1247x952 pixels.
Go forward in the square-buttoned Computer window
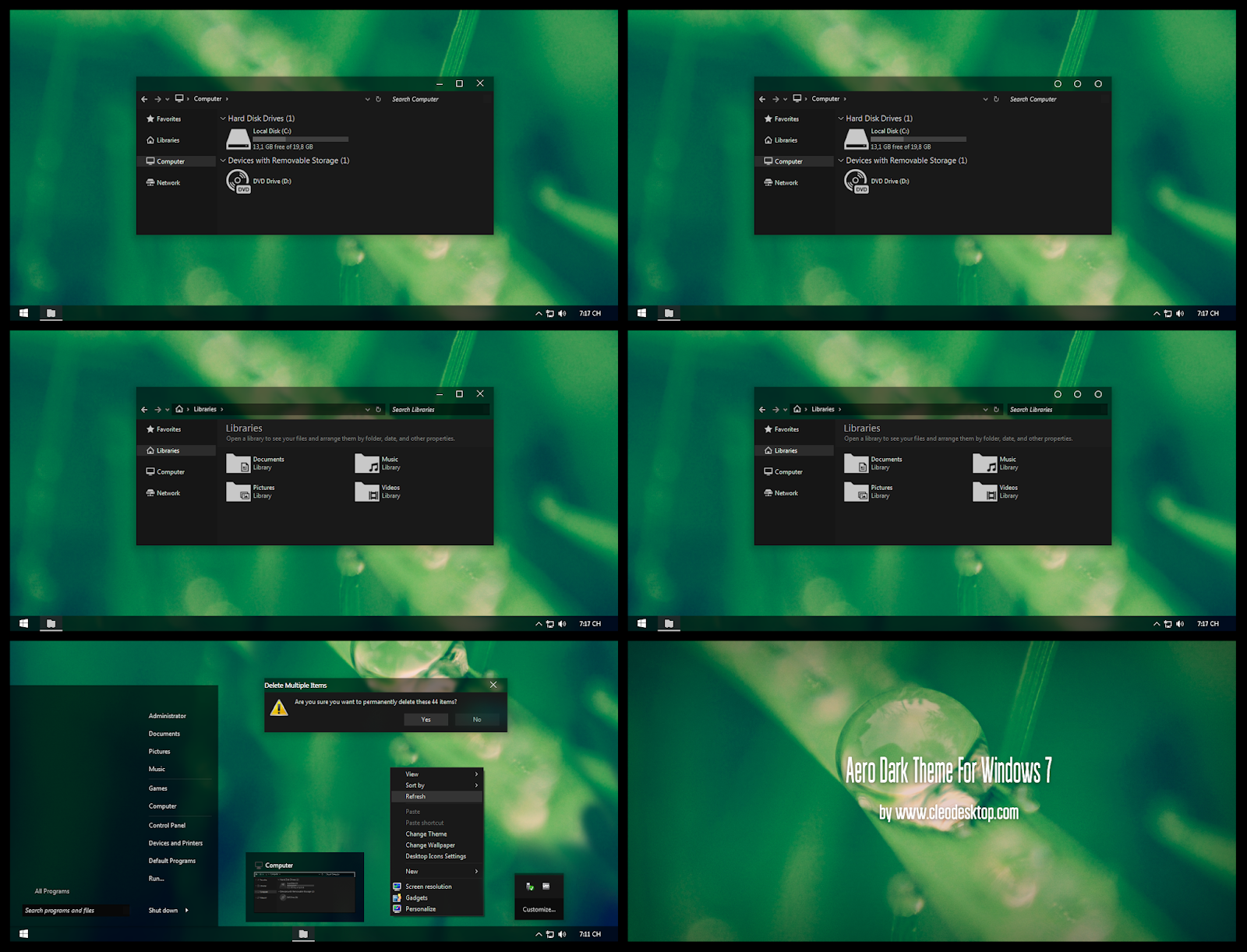pos(157,99)
